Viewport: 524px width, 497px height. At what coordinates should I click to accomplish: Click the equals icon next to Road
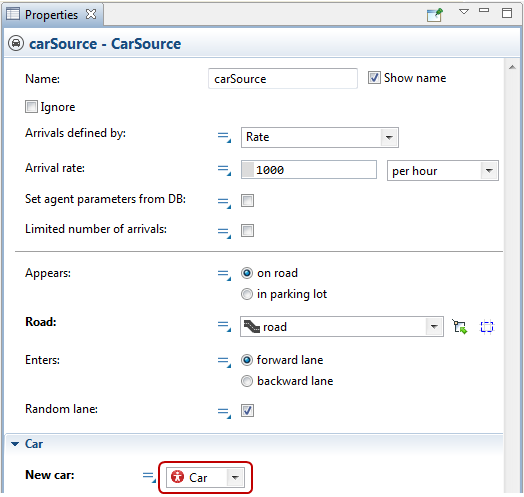tap(224, 326)
